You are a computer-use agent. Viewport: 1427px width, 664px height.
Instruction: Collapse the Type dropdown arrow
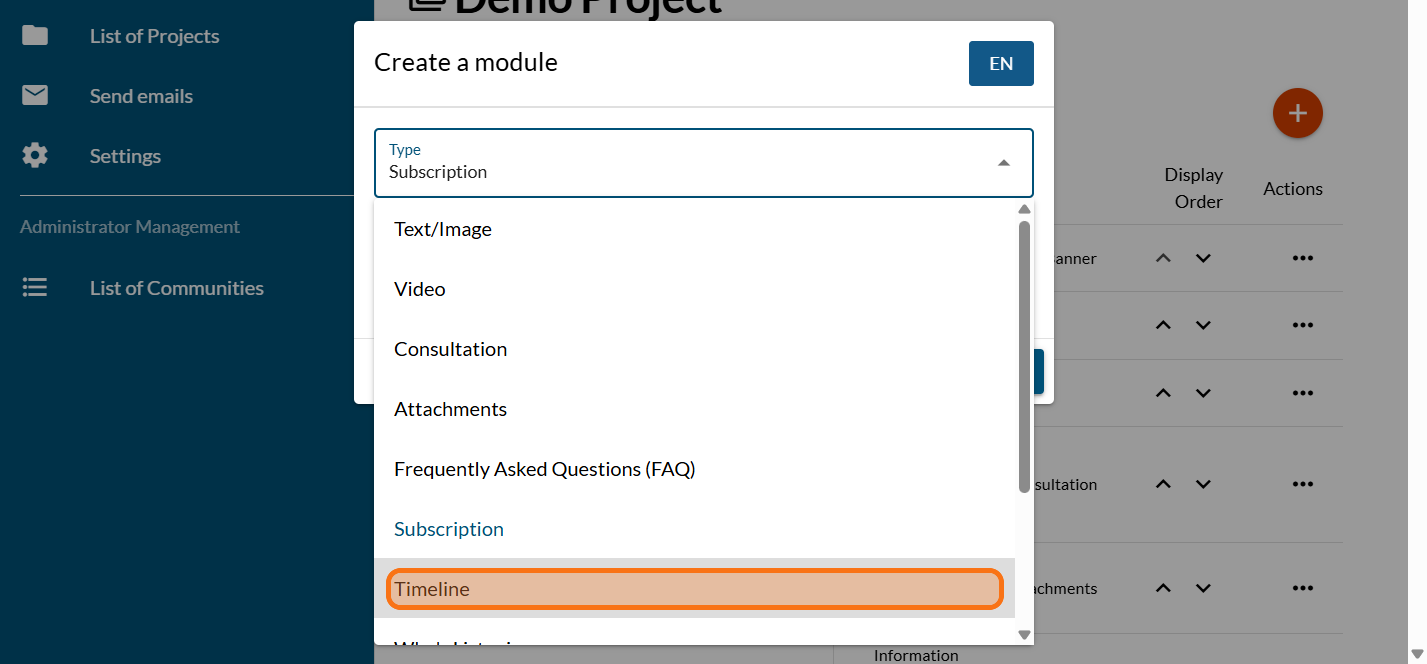point(1003,163)
